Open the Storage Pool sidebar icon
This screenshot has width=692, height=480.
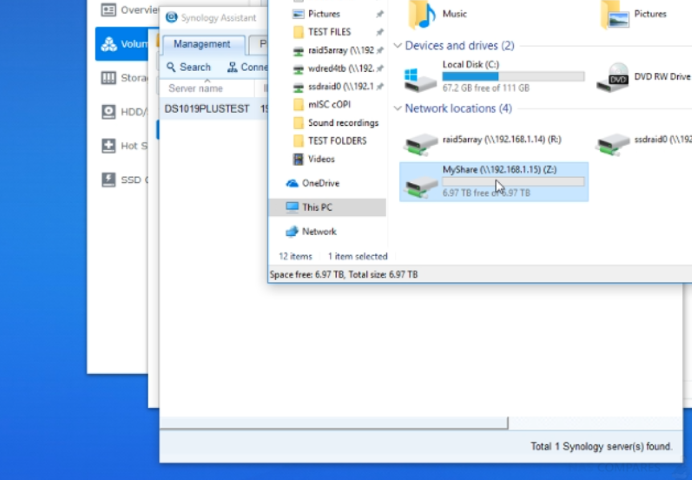tap(109, 78)
